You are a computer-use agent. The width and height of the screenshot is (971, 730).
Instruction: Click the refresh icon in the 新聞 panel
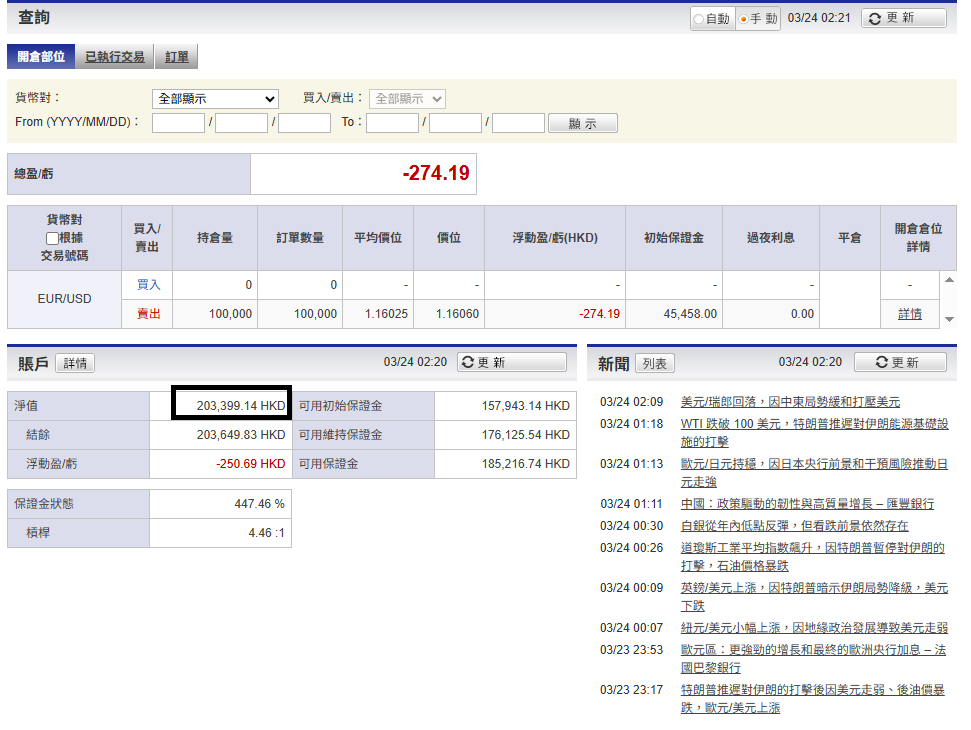[x=881, y=362]
